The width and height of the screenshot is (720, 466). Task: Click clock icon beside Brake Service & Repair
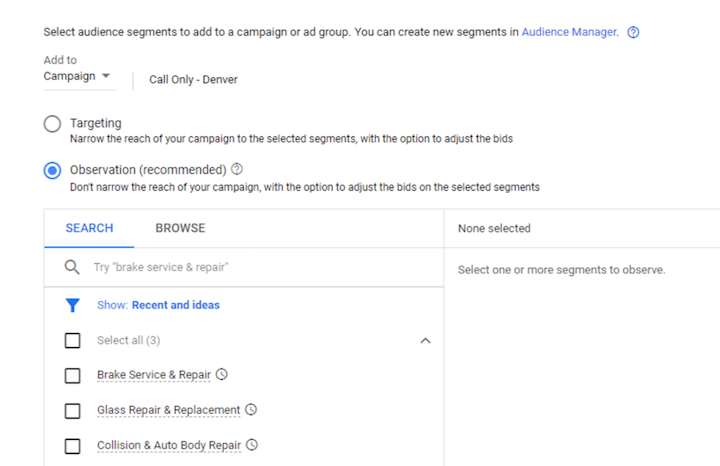222,374
